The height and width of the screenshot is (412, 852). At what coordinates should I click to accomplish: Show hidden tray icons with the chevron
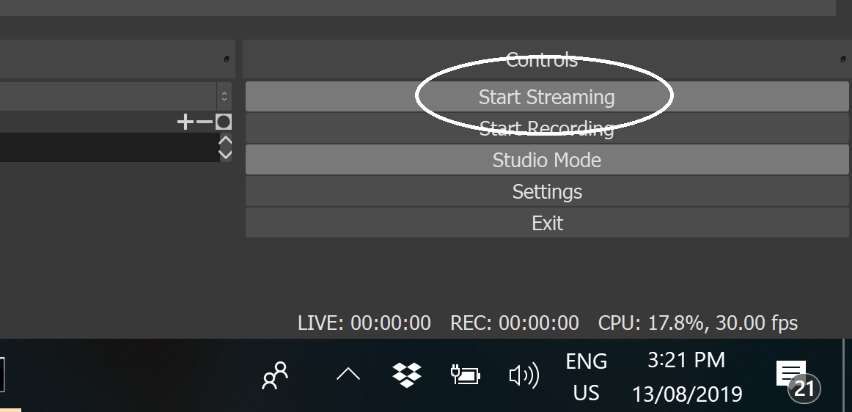tap(348, 375)
